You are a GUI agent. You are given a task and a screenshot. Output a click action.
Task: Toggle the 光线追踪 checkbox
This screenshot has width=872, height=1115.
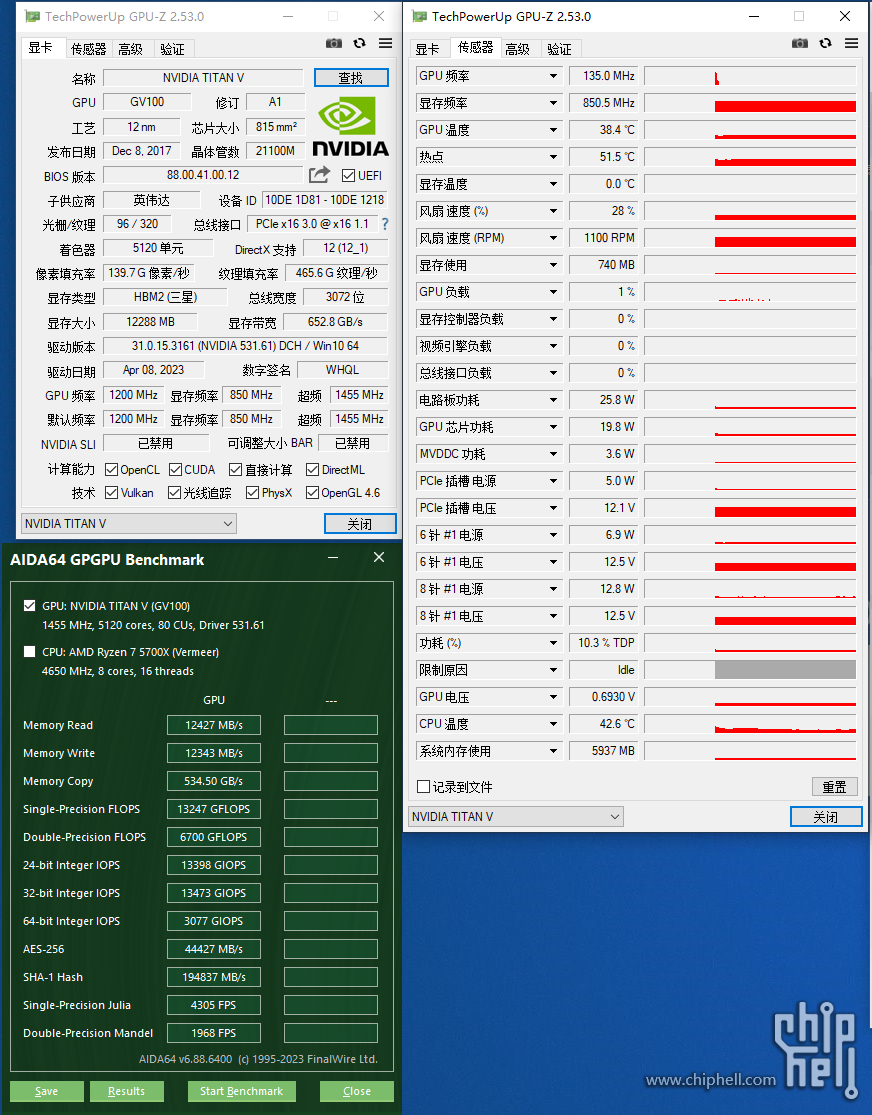pos(174,493)
